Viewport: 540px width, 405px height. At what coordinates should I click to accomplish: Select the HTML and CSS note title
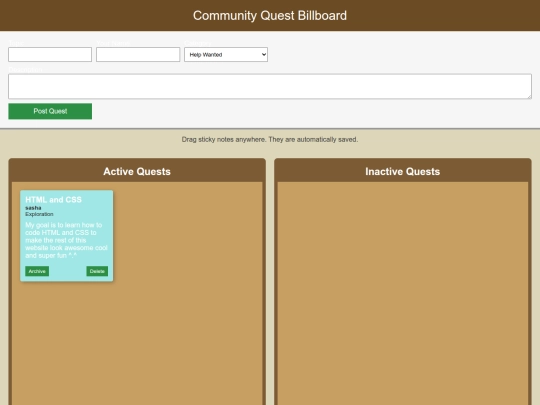(53, 200)
